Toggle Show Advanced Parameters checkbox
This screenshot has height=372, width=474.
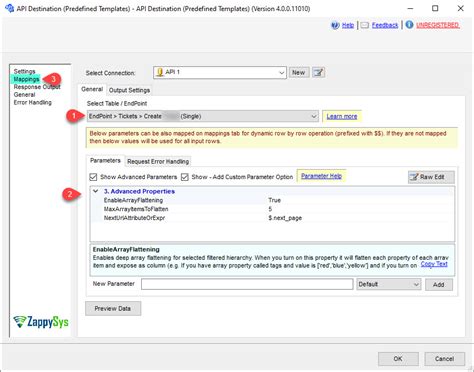[93, 177]
